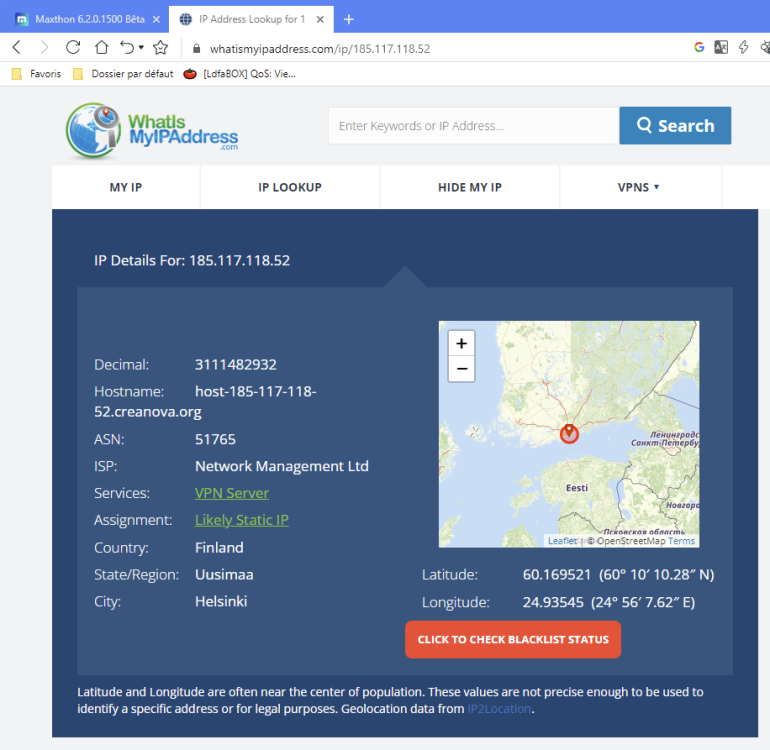Viewport: 770px width, 750px height.
Task: Open the undo history dropdown arrow
Action: click(x=141, y=47)
